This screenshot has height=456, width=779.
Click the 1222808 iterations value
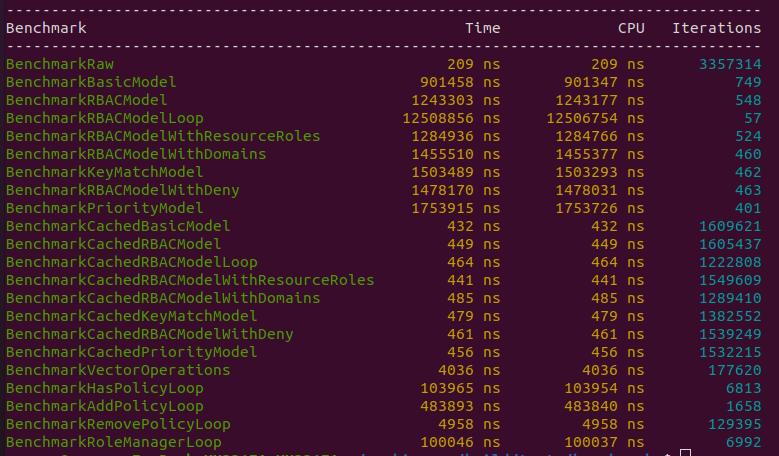pyautogui.click(x=730, y=262)
